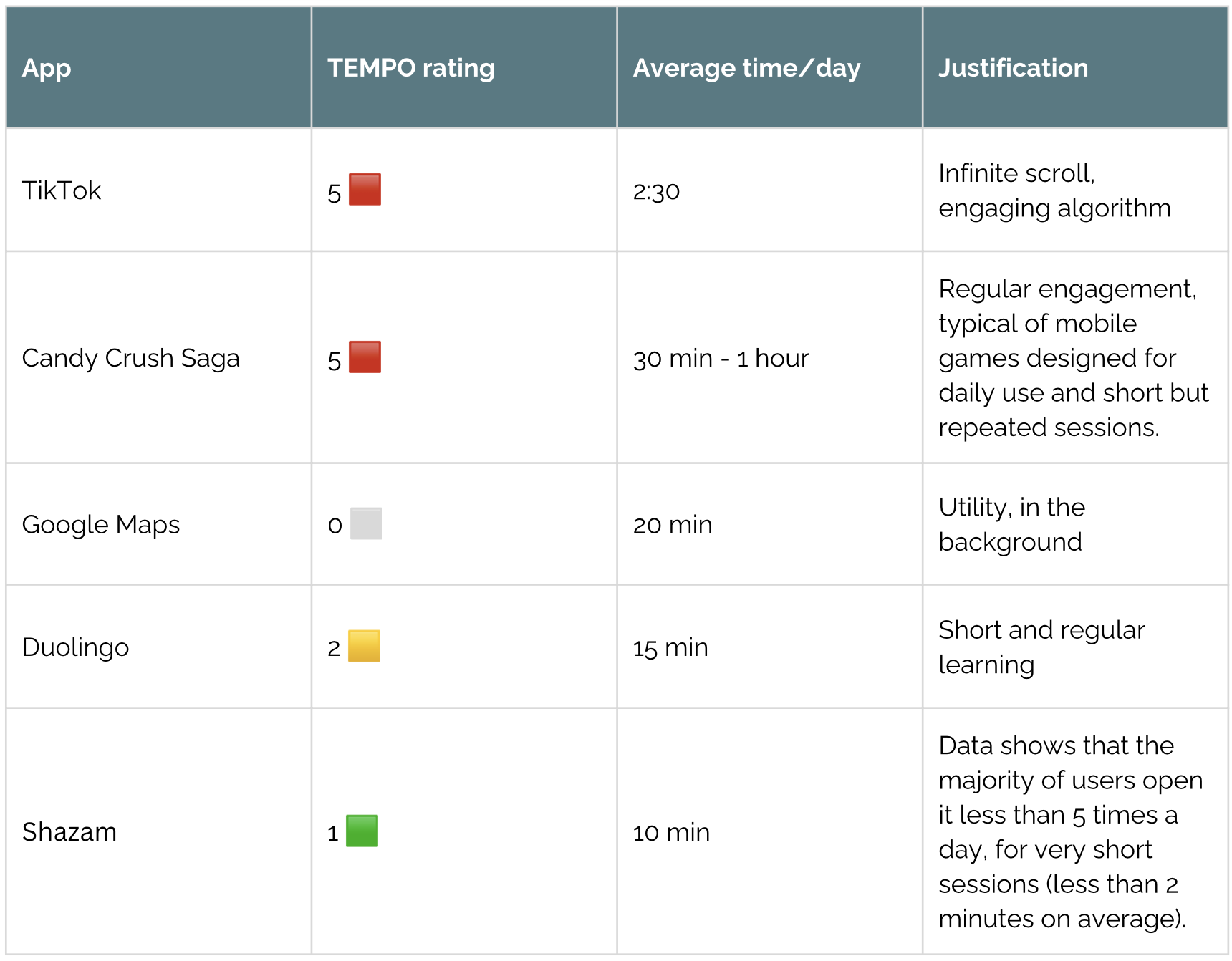This screenshot has width=1232, height=961.
Task: Click the TikTok app name cell
Action: [62, 190]
